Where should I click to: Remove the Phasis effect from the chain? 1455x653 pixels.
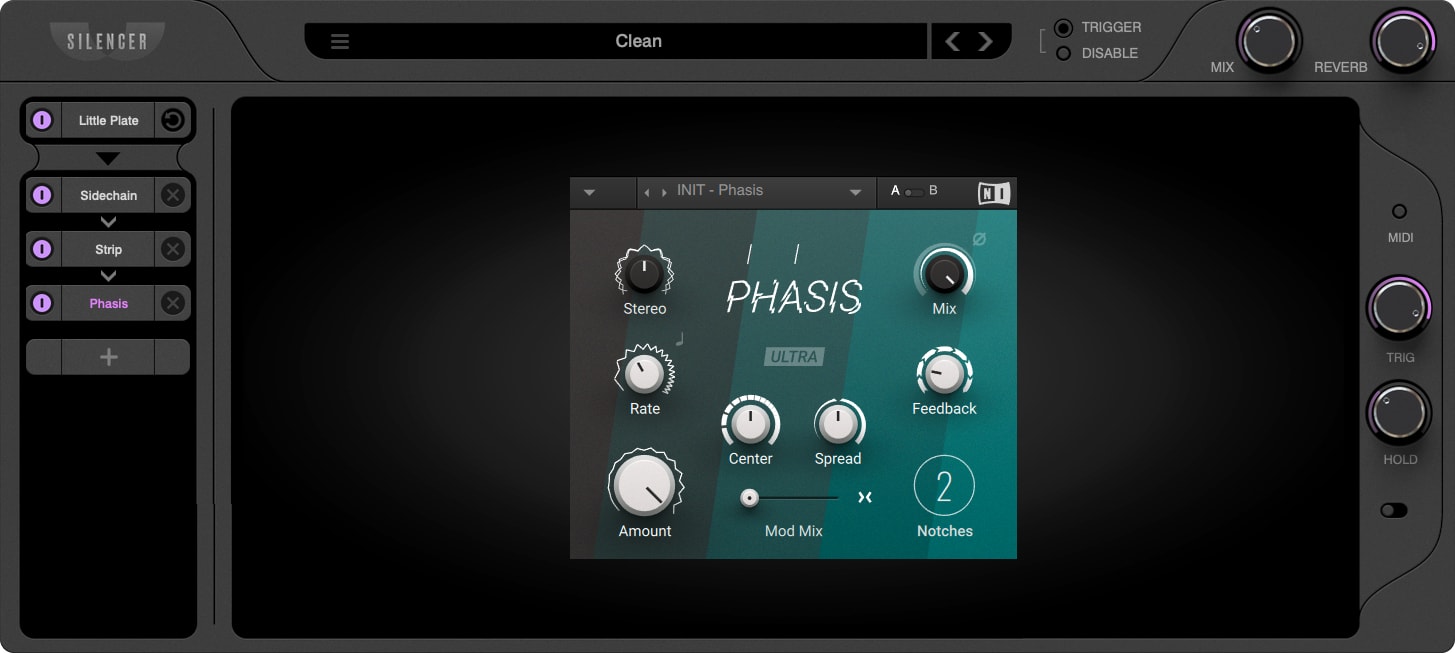point(172,303)
